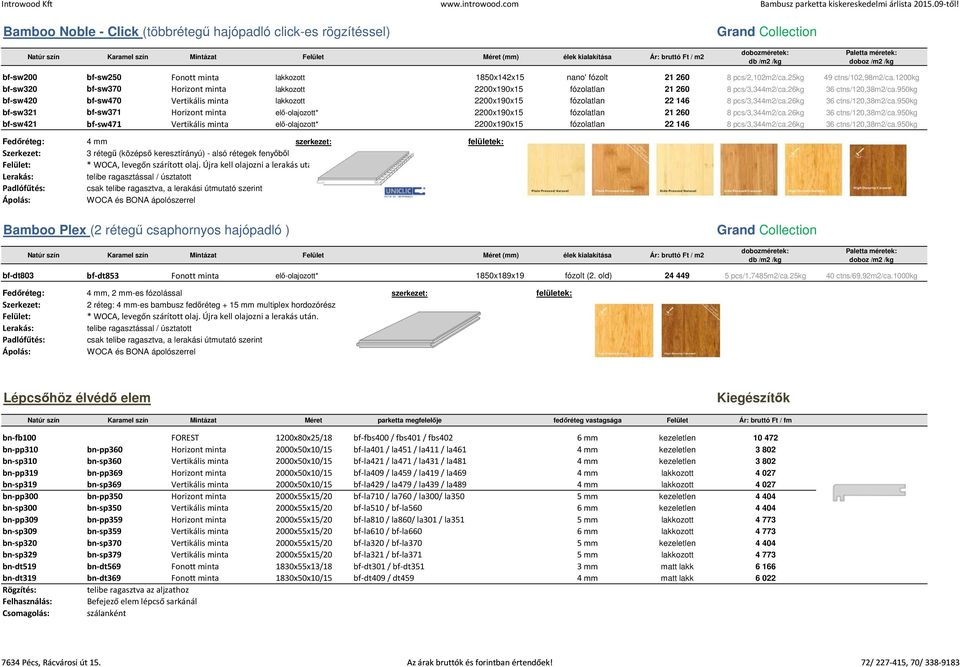Click the 1850x142x15 size cell
Viewport: 960px width, 667px height.
tap(500, 78)
